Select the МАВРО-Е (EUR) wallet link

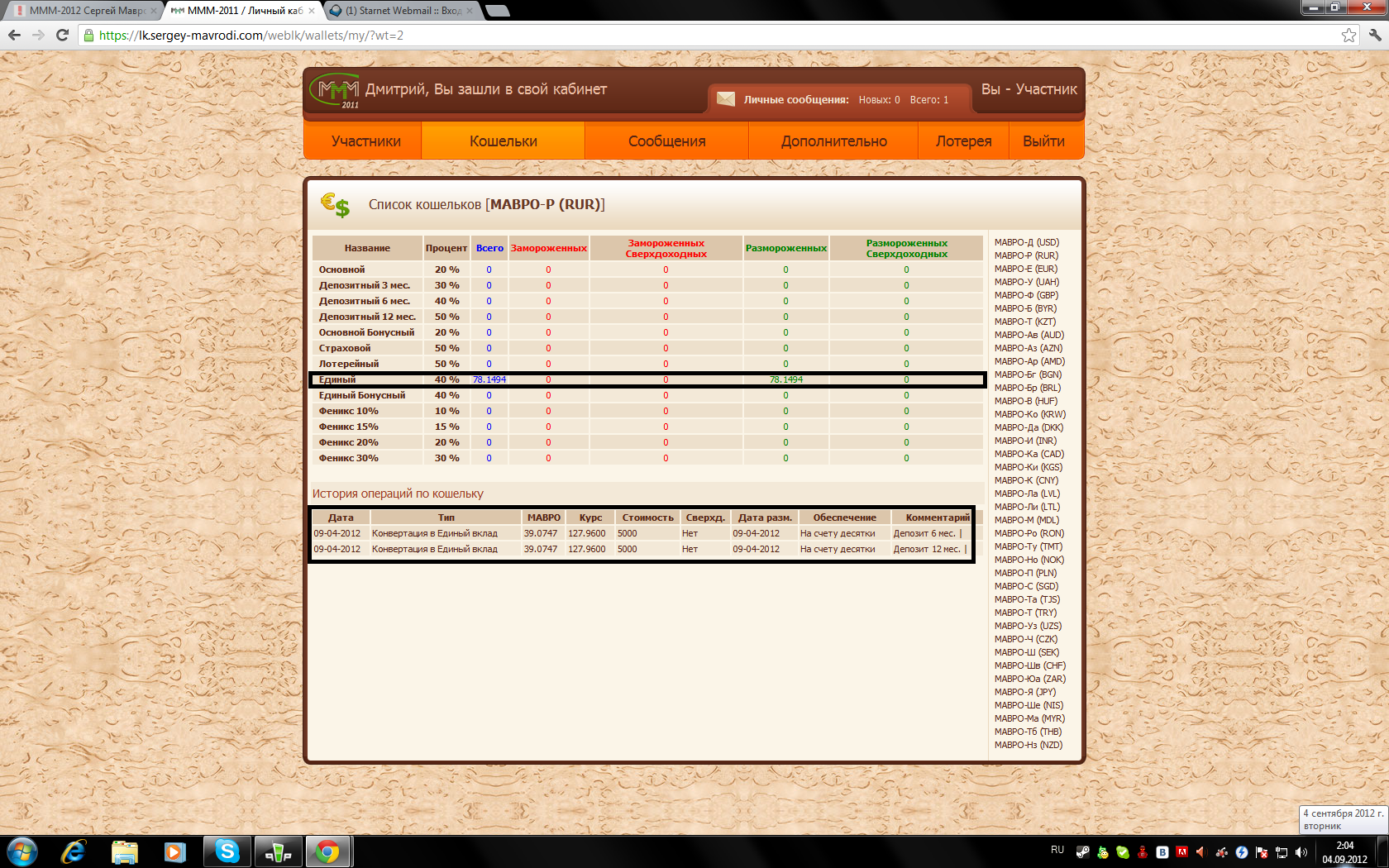pos(1025,269)
